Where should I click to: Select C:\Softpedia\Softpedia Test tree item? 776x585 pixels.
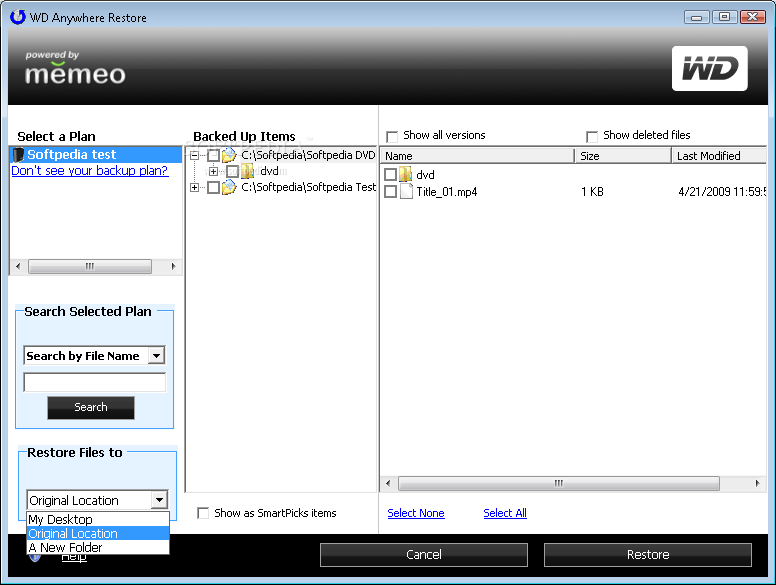pyautogui.click(x=308, y=187)
